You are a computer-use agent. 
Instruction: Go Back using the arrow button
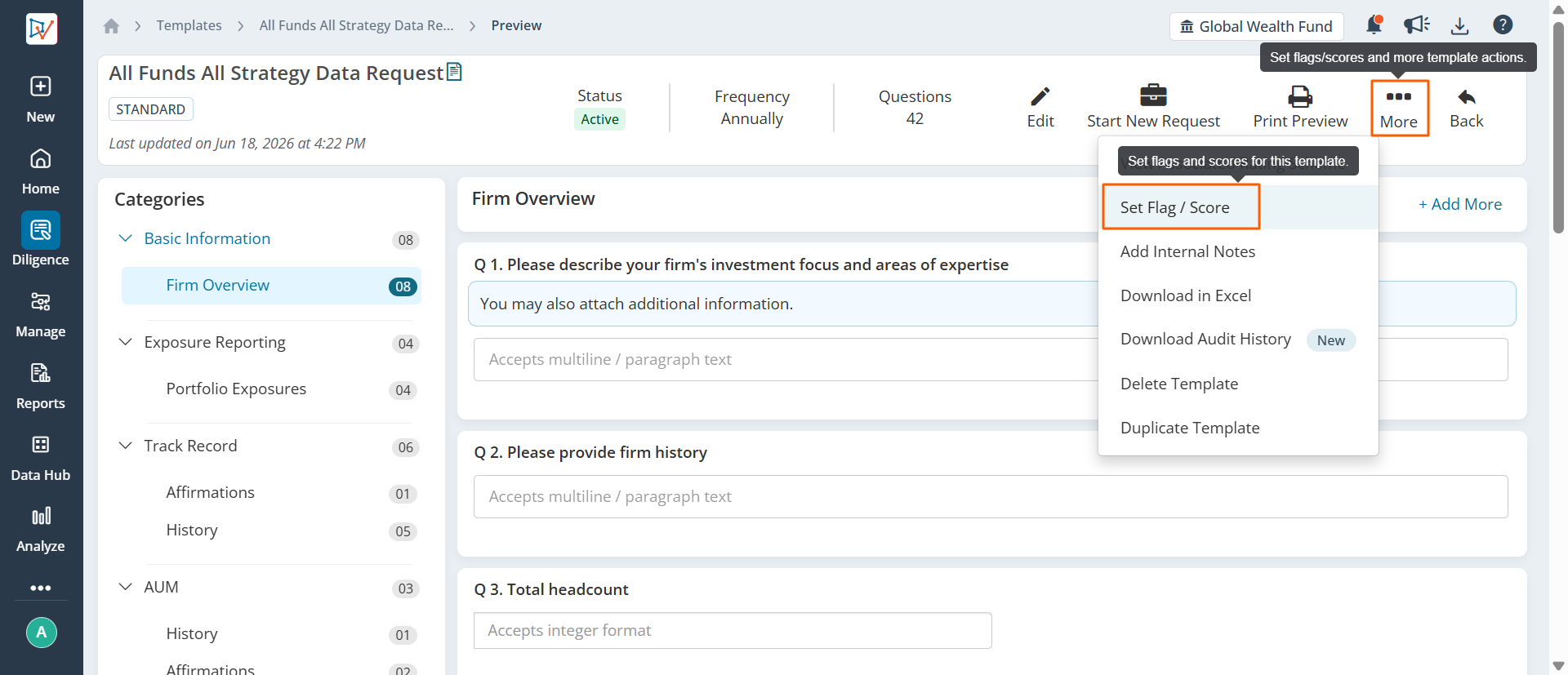point(1467,108)
